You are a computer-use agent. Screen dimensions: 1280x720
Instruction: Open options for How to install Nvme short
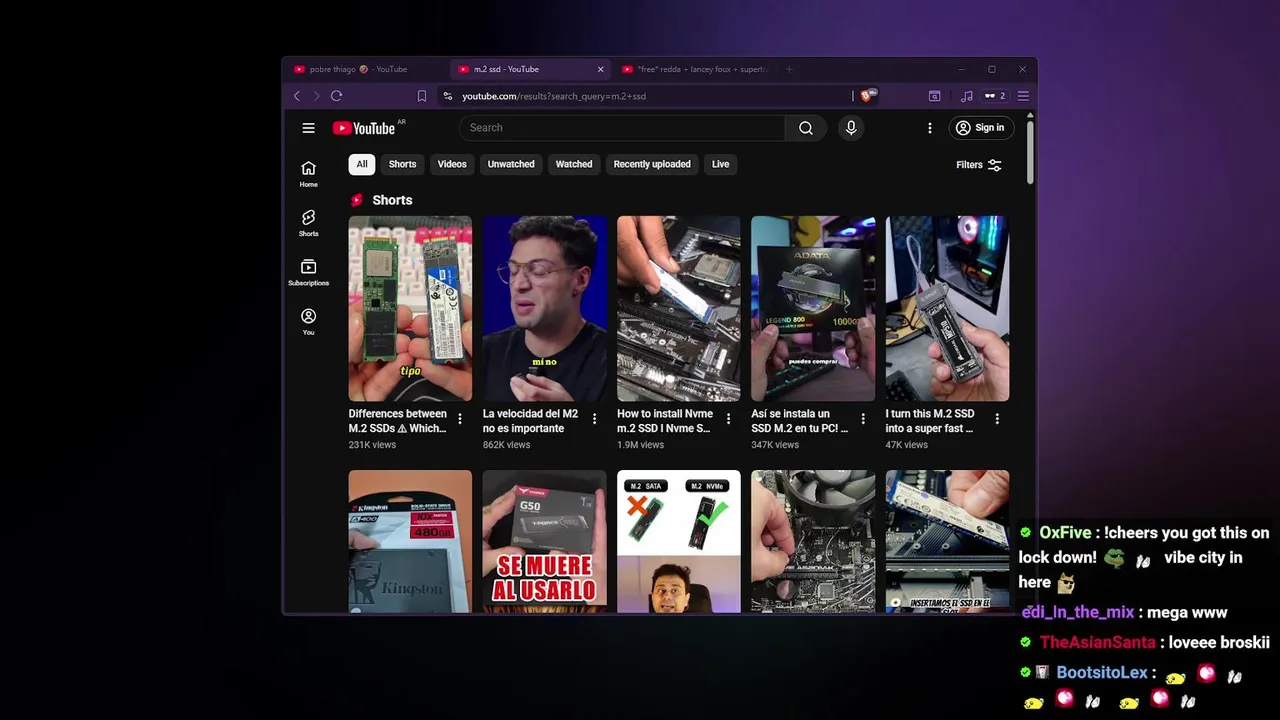728,419
